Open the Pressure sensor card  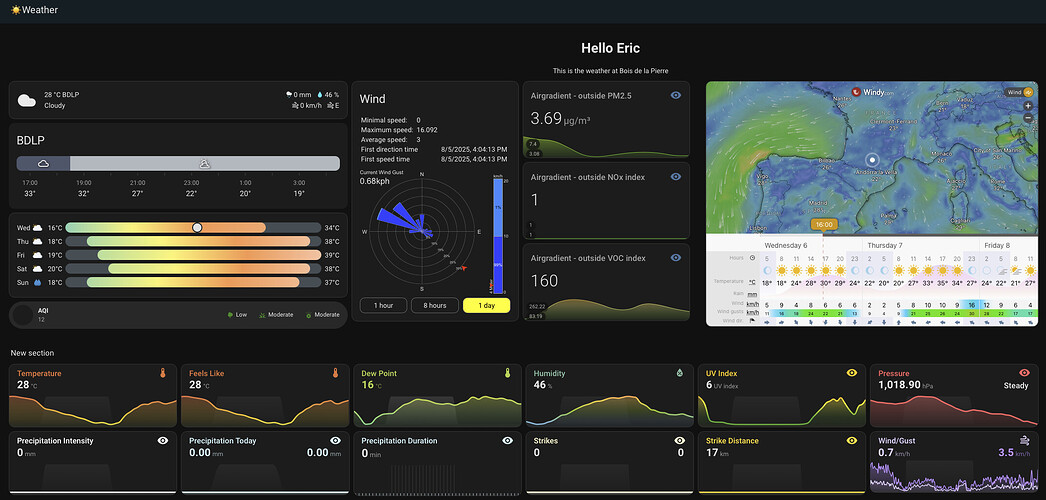pyautogui.click(x=954, y=395)
